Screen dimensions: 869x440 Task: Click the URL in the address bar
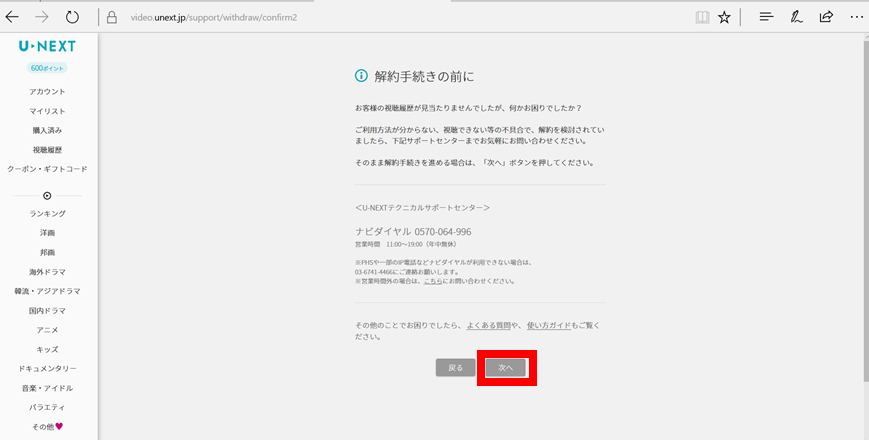pyautogui.click(x=214, y=18)
